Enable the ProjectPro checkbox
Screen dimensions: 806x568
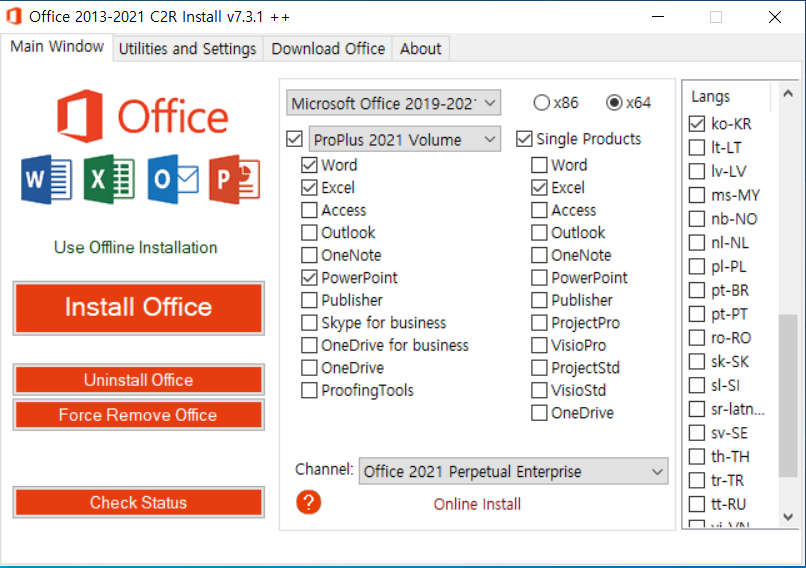click(x=539, y=323)
